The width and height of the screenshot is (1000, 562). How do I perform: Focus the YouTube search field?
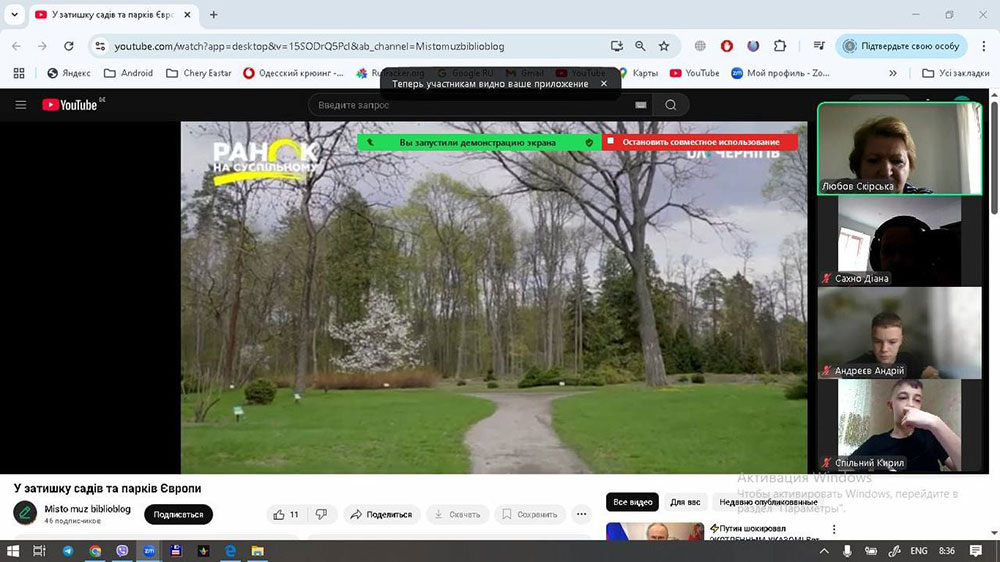click(472, 105)
